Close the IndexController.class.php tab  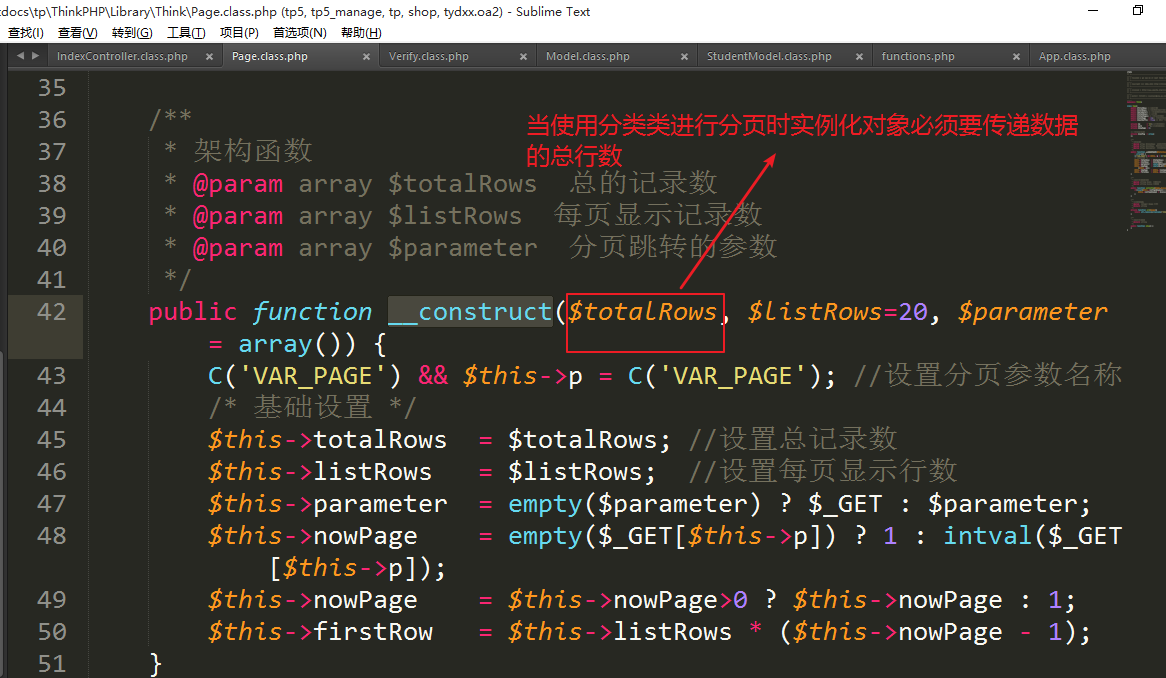click(210, 57)
